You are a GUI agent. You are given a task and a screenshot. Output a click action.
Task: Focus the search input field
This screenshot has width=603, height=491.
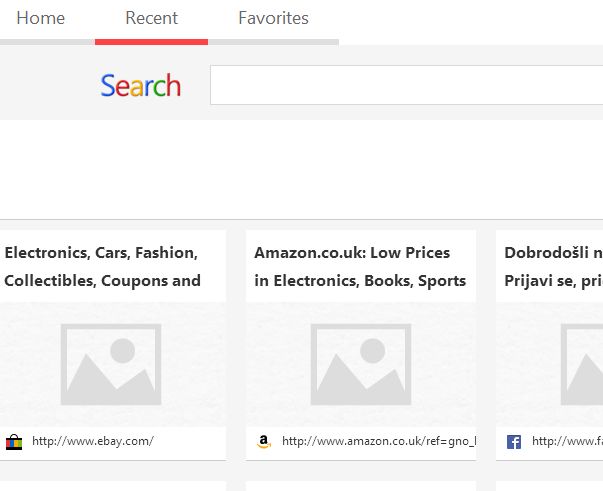click(x=405, y=85)
